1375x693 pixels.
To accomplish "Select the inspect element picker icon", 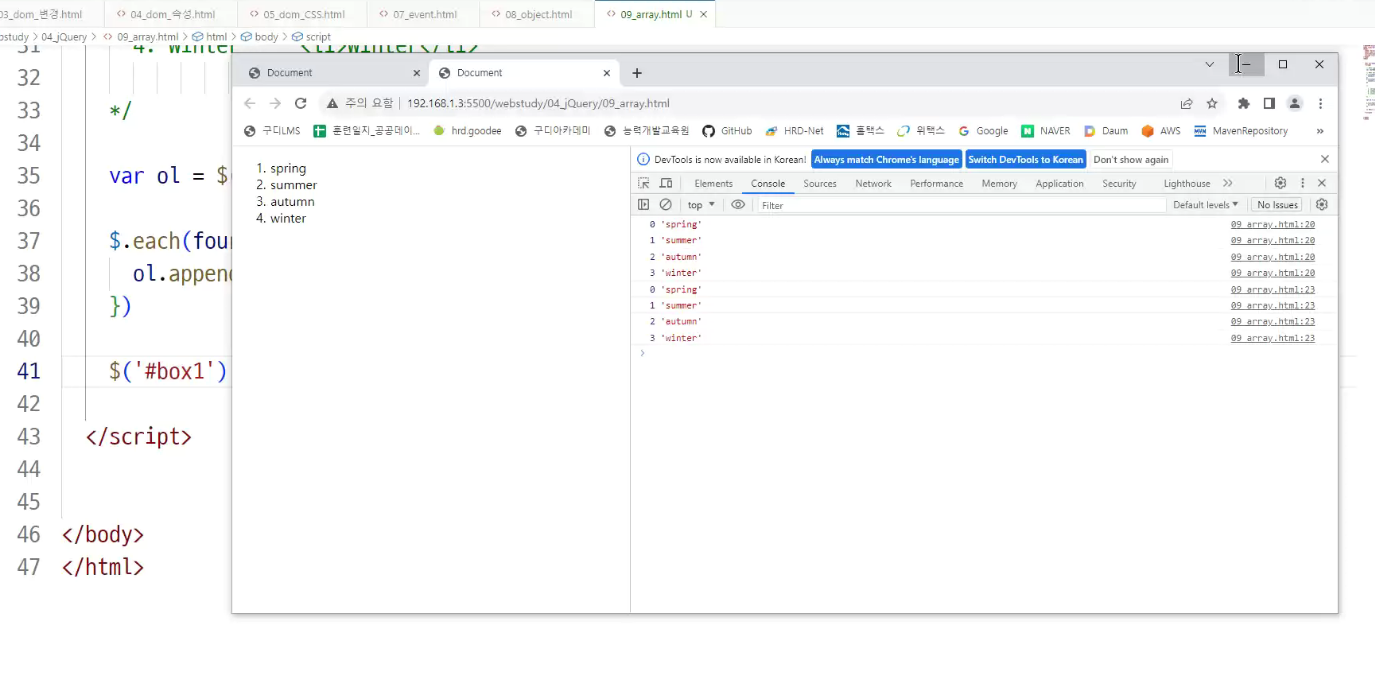I will (x=644, y=183).
